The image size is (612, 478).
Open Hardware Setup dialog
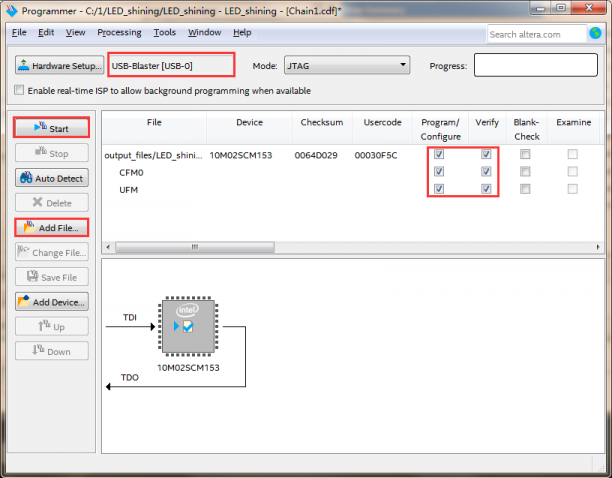[59, 65]
